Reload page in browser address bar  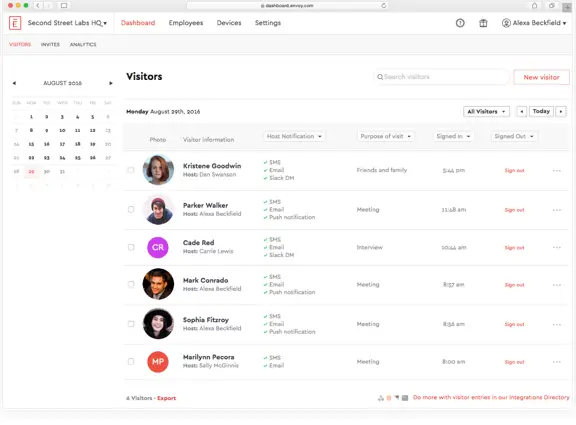383,6
